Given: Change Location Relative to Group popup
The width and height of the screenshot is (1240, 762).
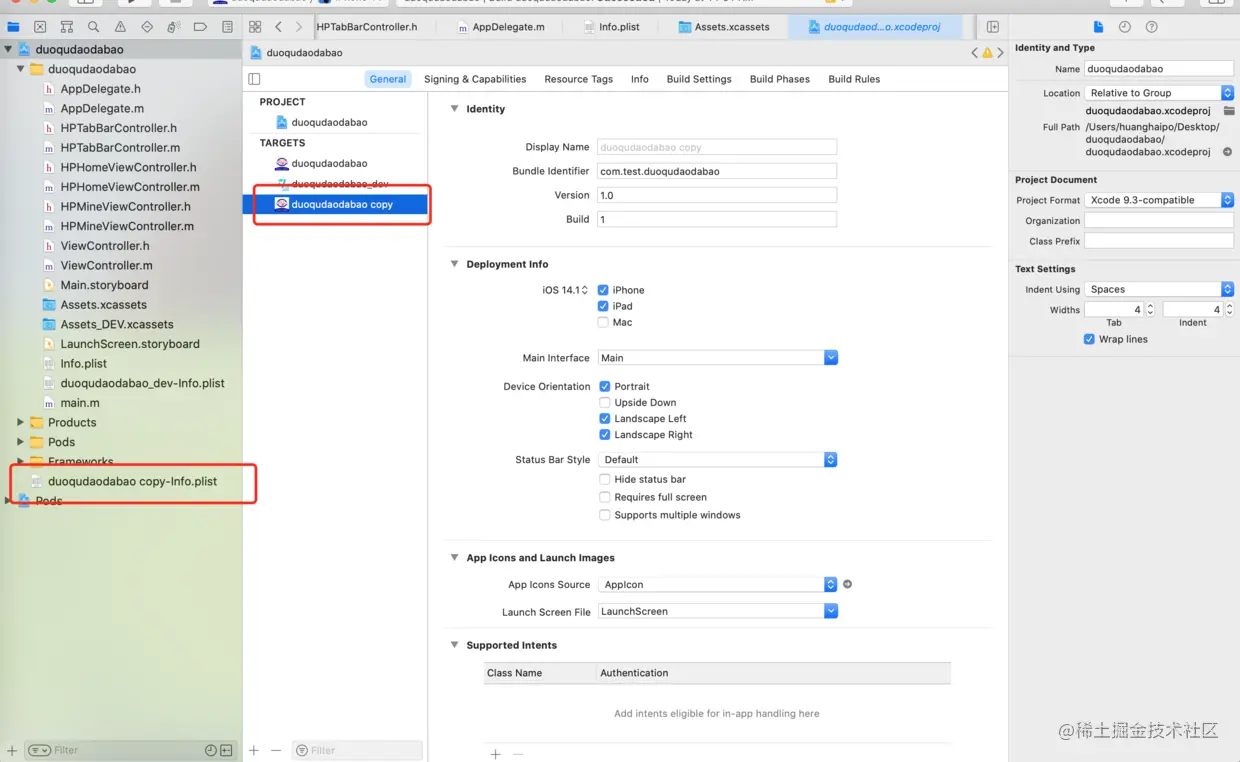Looking at the screenshot, I should 1159,93.
